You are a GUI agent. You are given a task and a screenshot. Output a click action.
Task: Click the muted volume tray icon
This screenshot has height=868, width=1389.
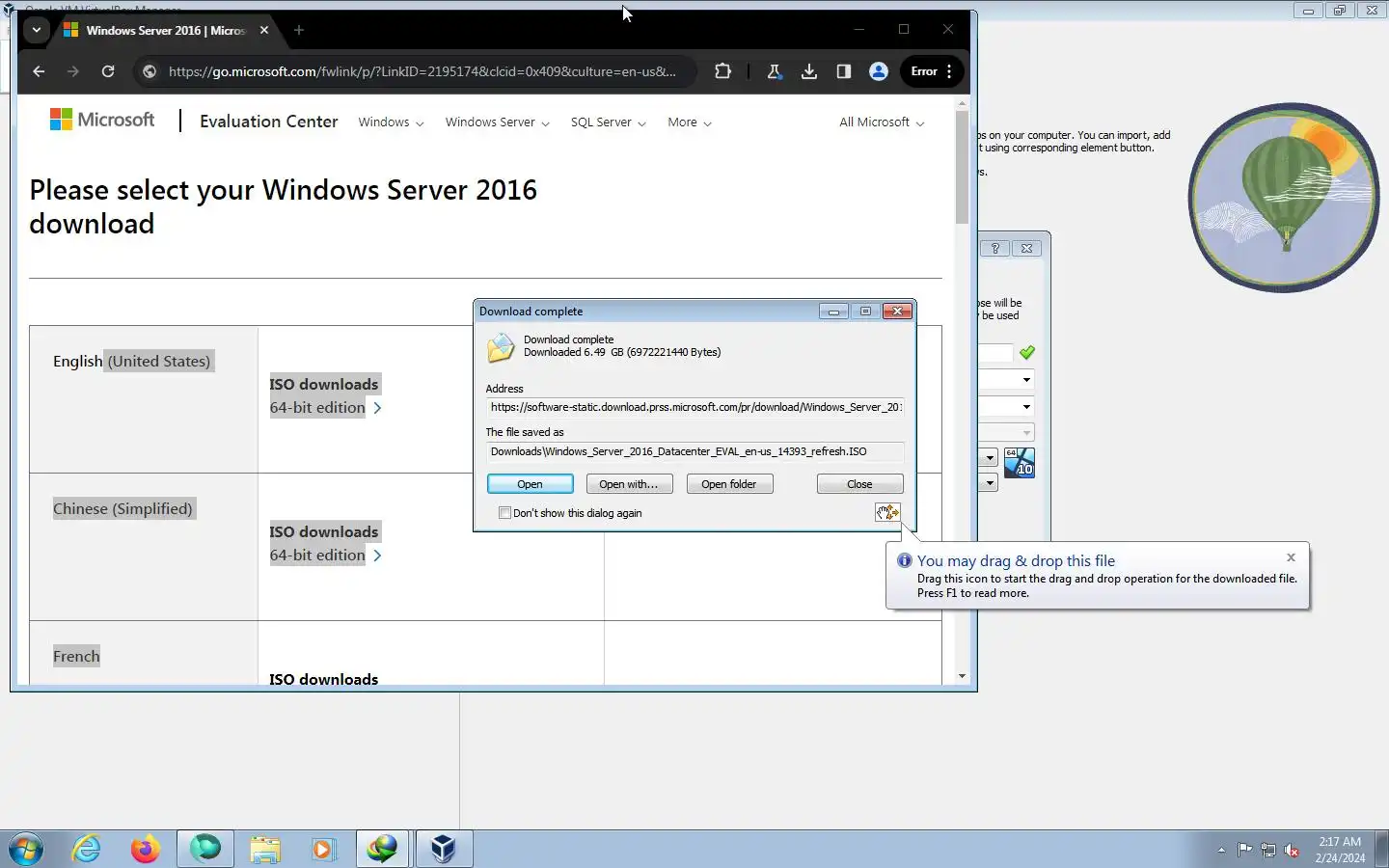coord(1292,850)
